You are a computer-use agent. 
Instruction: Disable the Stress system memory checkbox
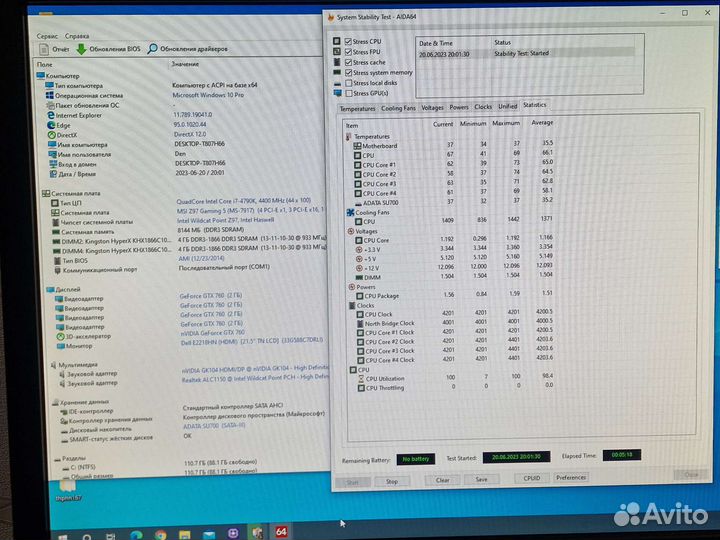tap(349, 73)
